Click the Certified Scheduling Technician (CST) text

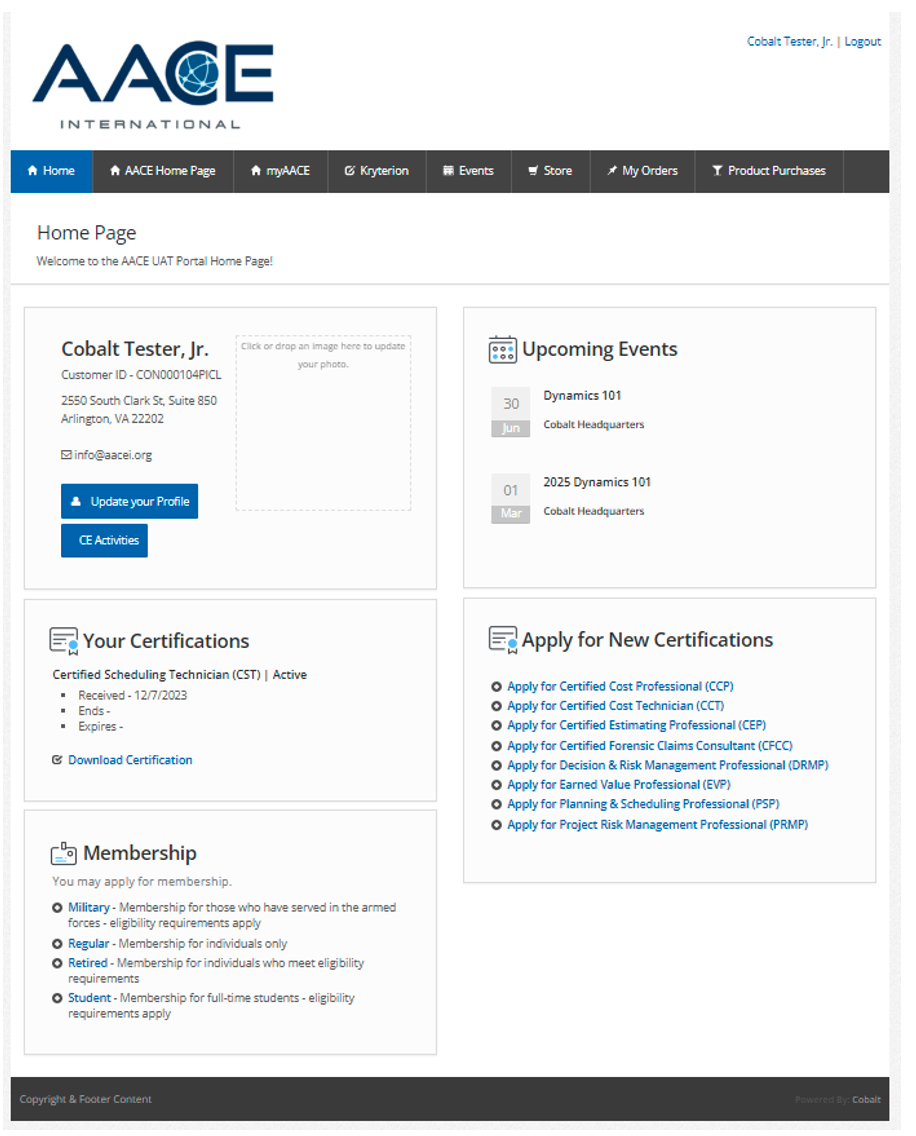tap(157, 674)
